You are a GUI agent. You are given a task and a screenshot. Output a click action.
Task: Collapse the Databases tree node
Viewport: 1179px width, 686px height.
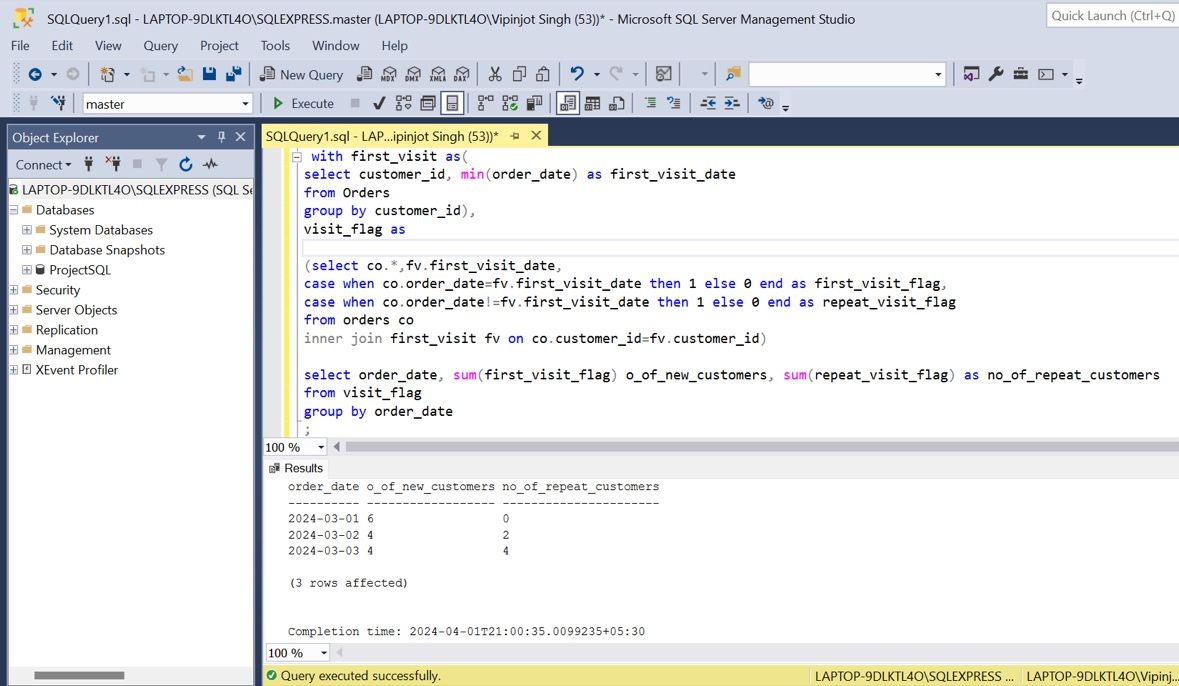coord(14,210)
